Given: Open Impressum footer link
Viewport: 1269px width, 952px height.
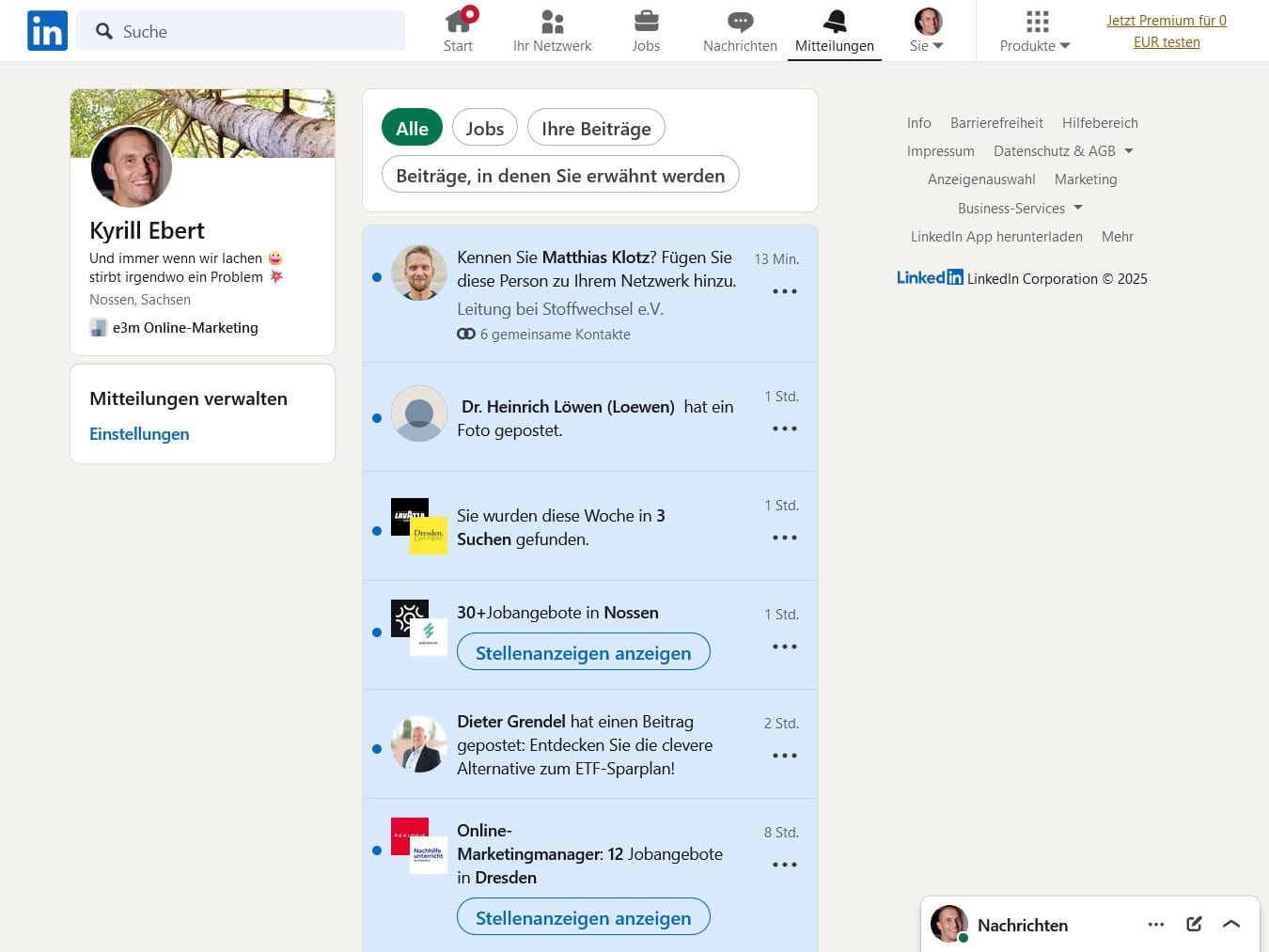Looking at the screenshot, I should pyautogui.click(x=941, y=151).
